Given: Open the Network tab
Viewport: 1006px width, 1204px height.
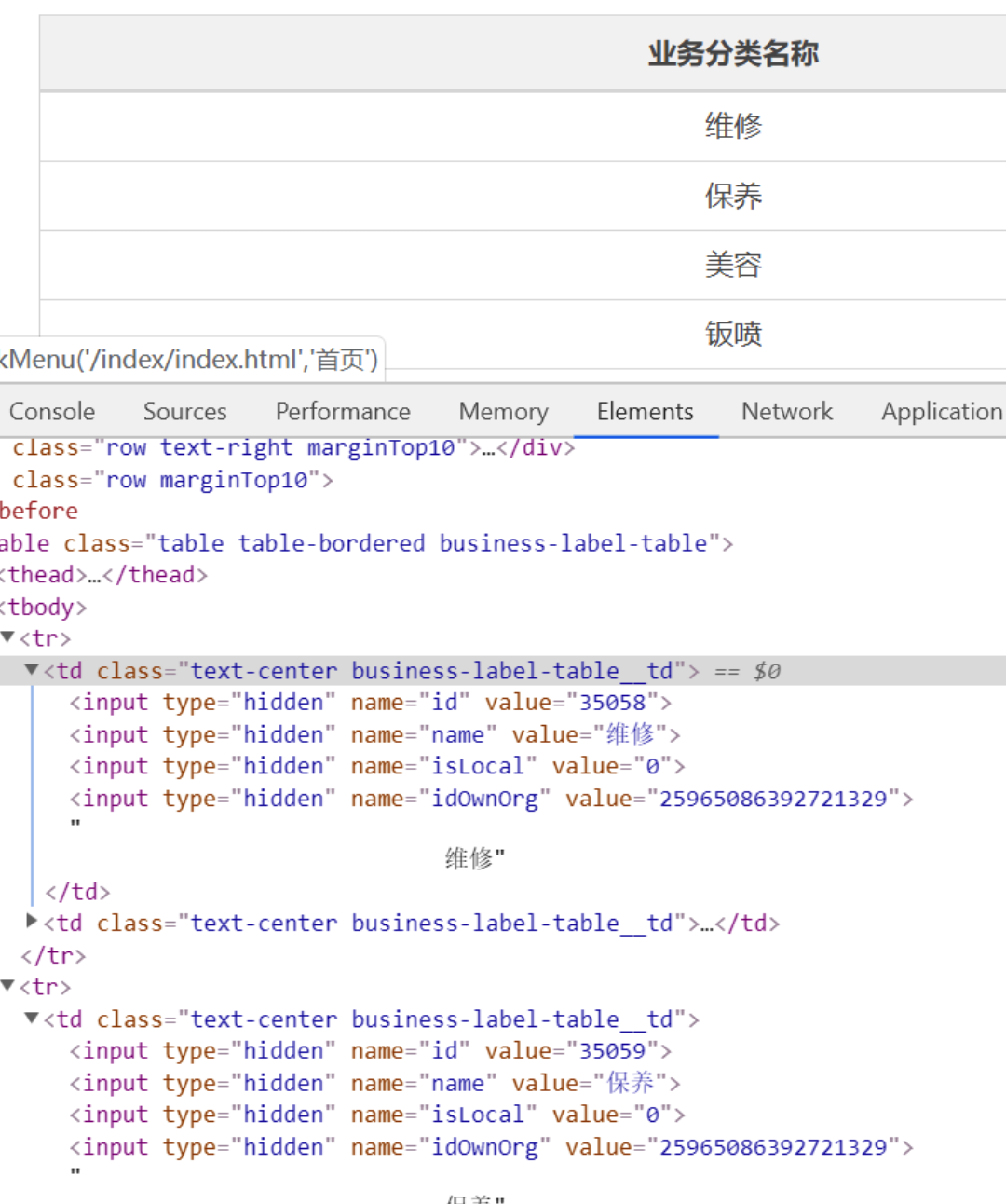Looking at the screenshot, I should pos(787,411).
